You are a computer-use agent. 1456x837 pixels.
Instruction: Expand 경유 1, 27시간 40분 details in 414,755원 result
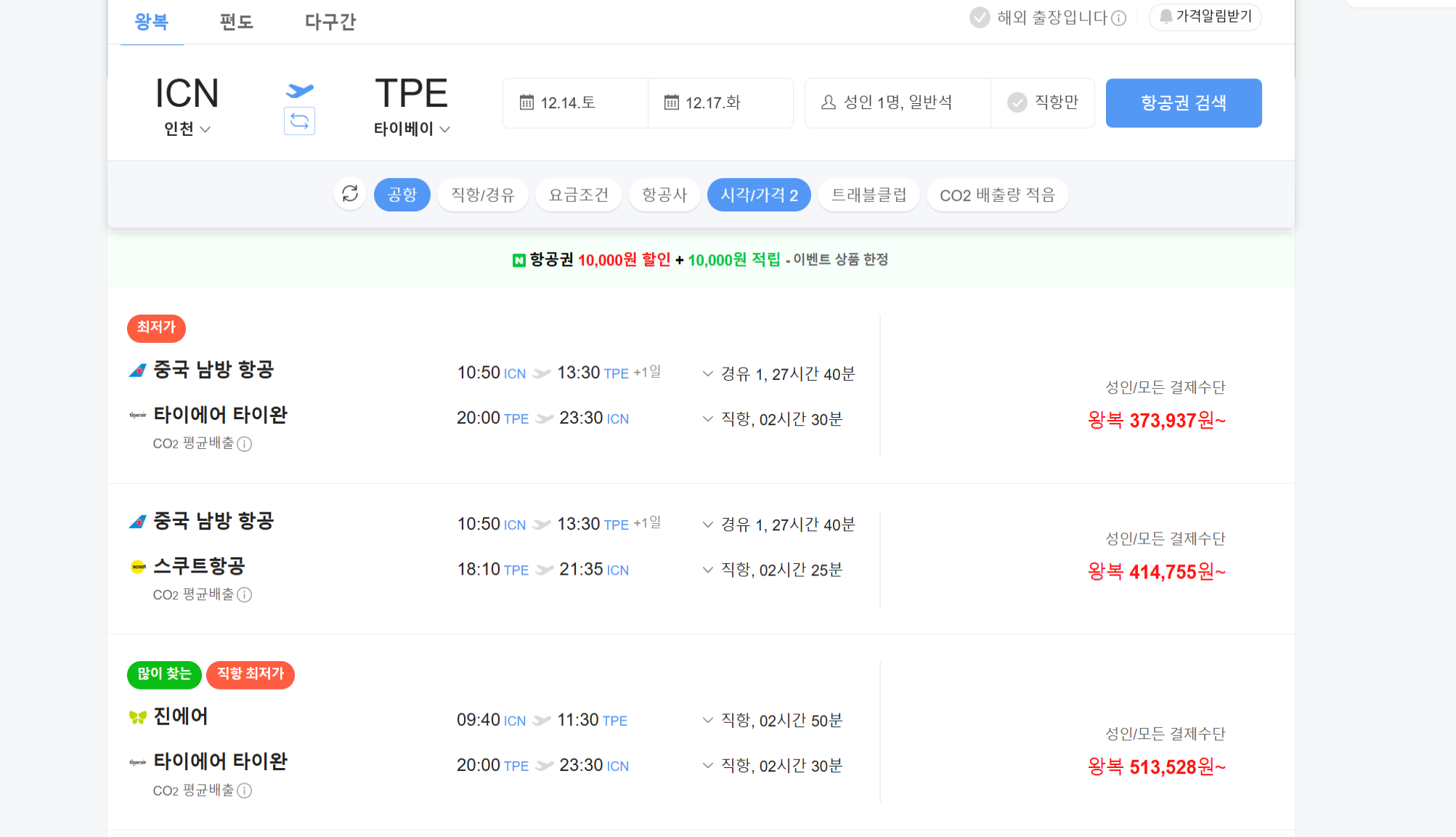point(778,525)
